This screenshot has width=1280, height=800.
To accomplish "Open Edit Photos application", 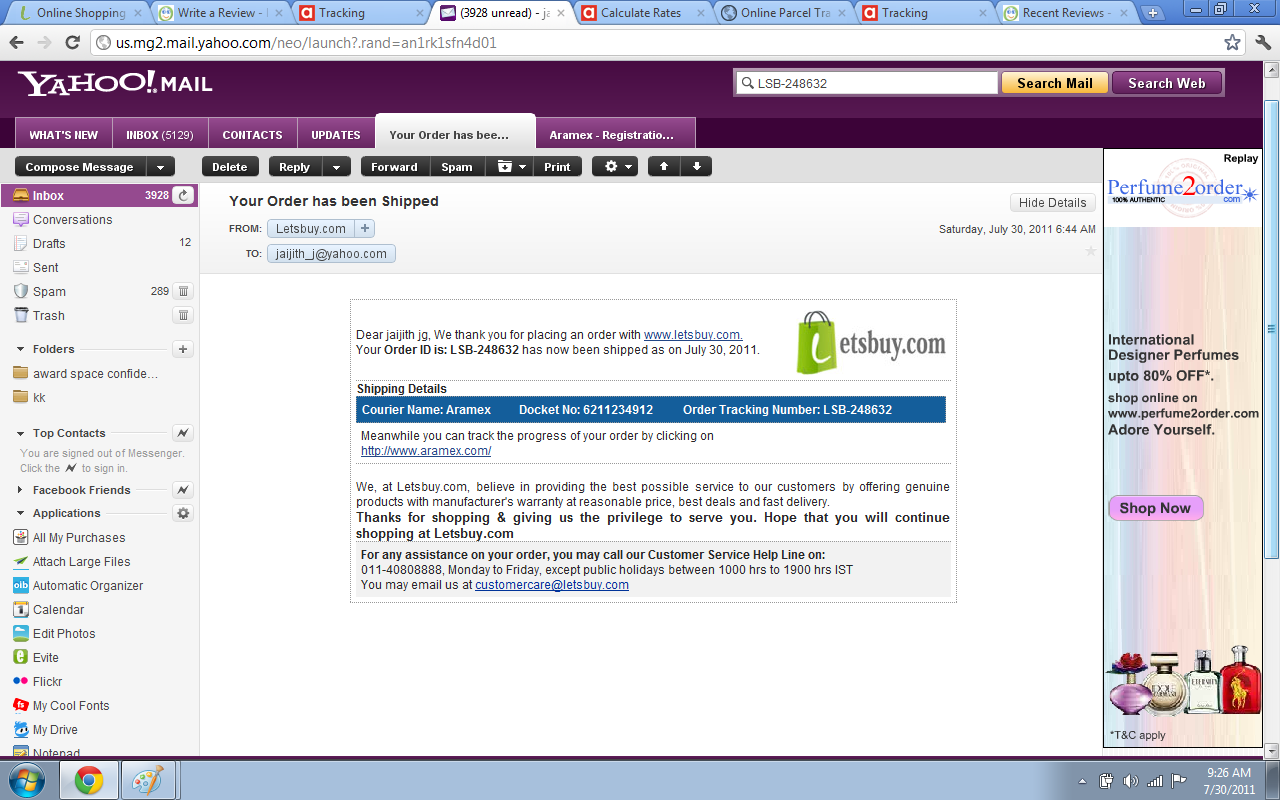I will tap(54, 634).
